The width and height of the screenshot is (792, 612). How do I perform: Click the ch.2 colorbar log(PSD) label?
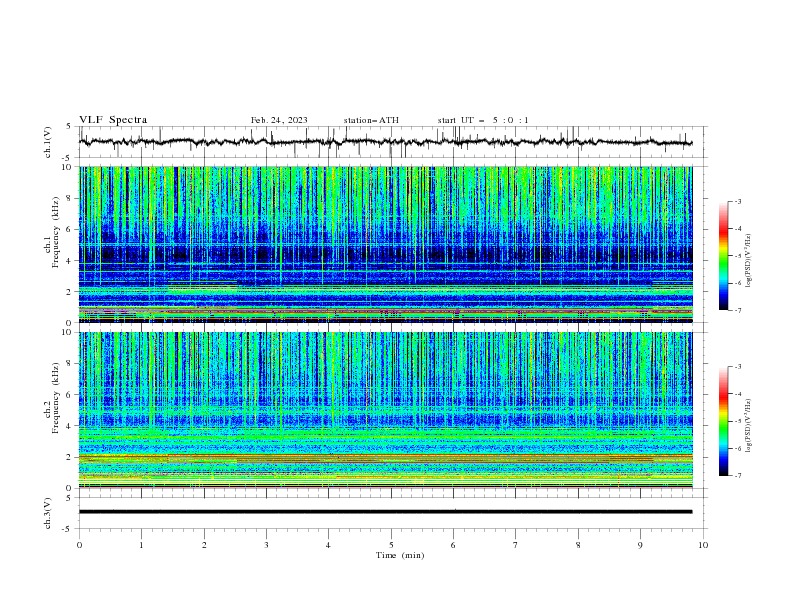pyautogui.click(x=749, y=425)
